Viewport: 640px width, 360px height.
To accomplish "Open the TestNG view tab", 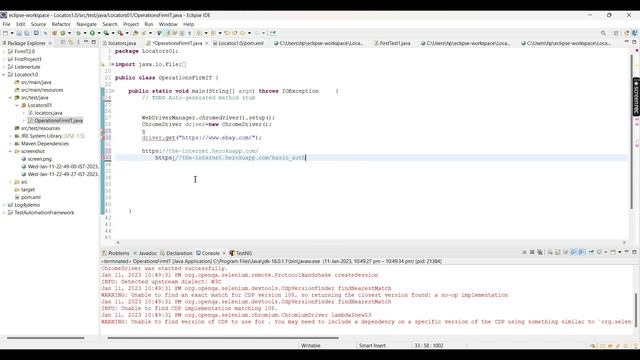I will (241, 253).
